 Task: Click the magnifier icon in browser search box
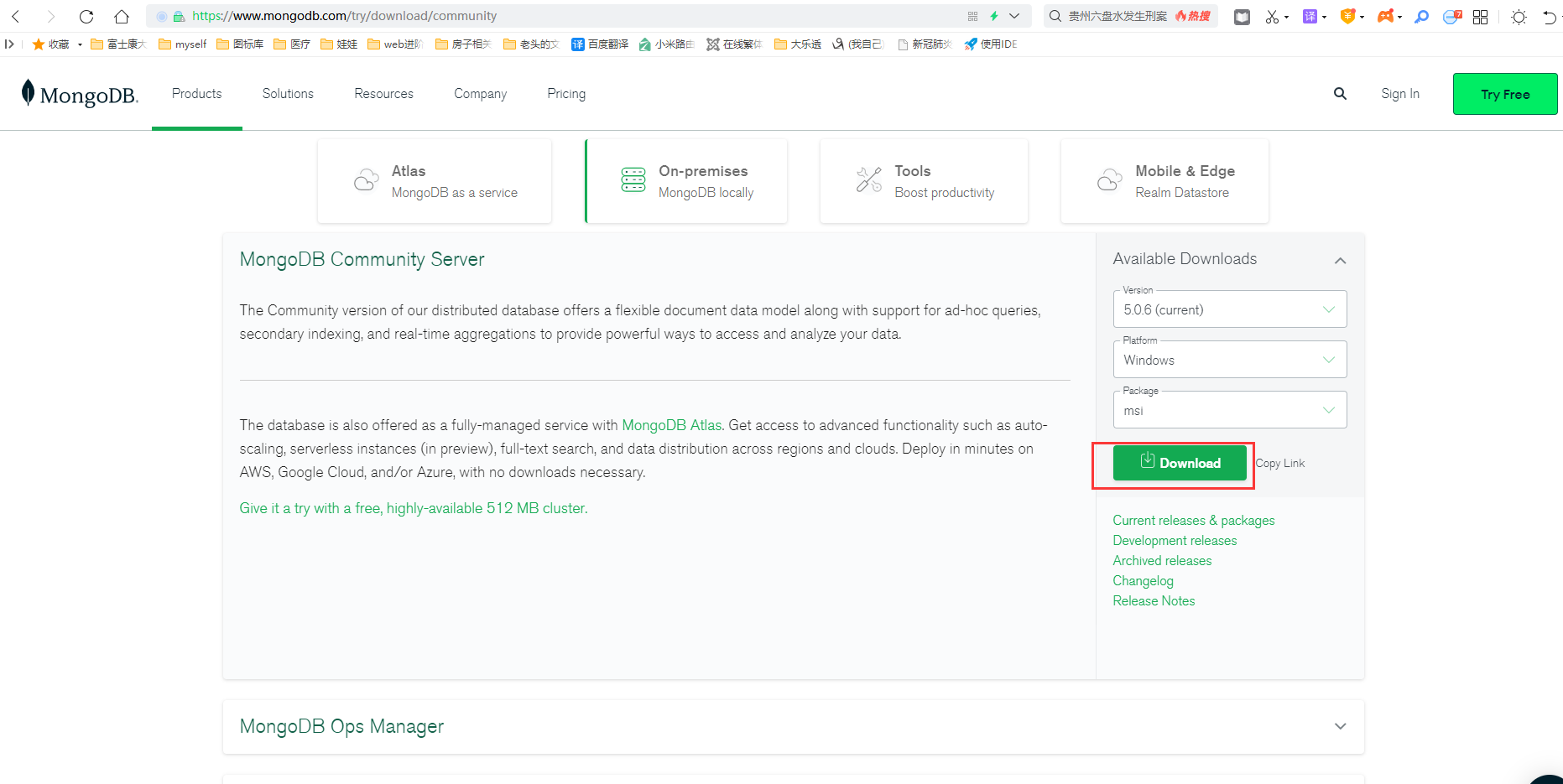1055,16
